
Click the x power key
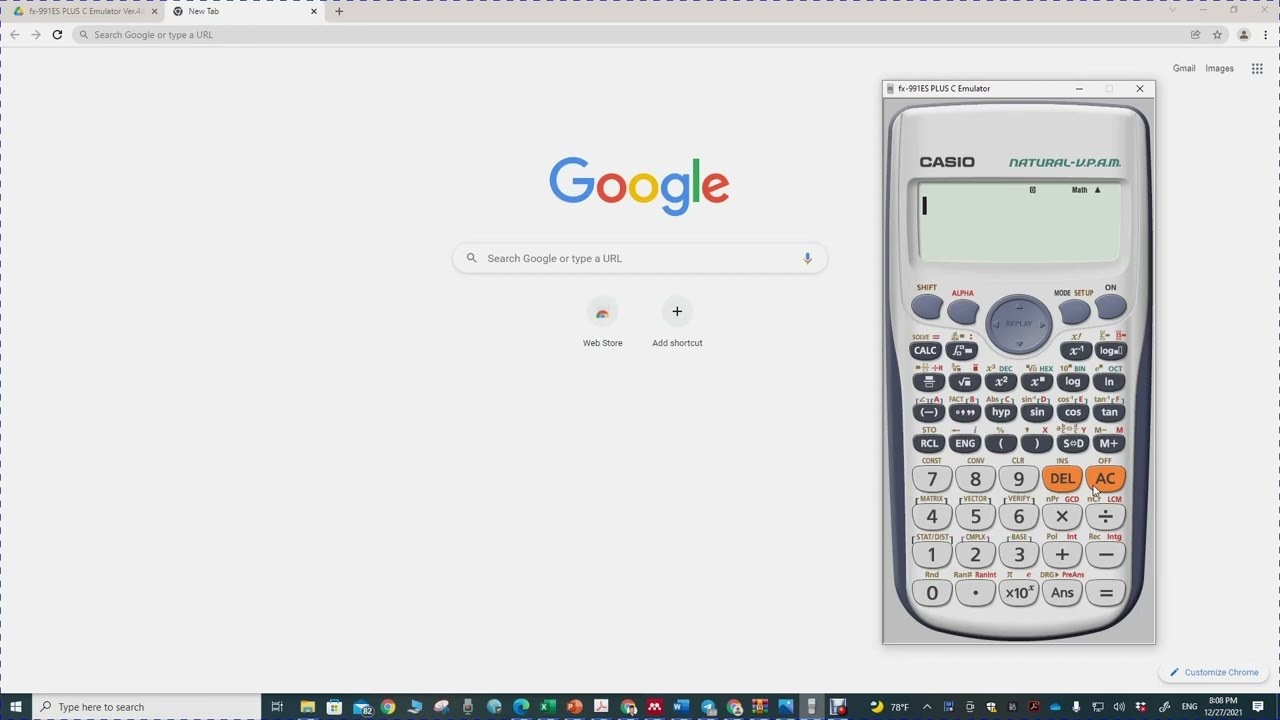click(1037, 382)
